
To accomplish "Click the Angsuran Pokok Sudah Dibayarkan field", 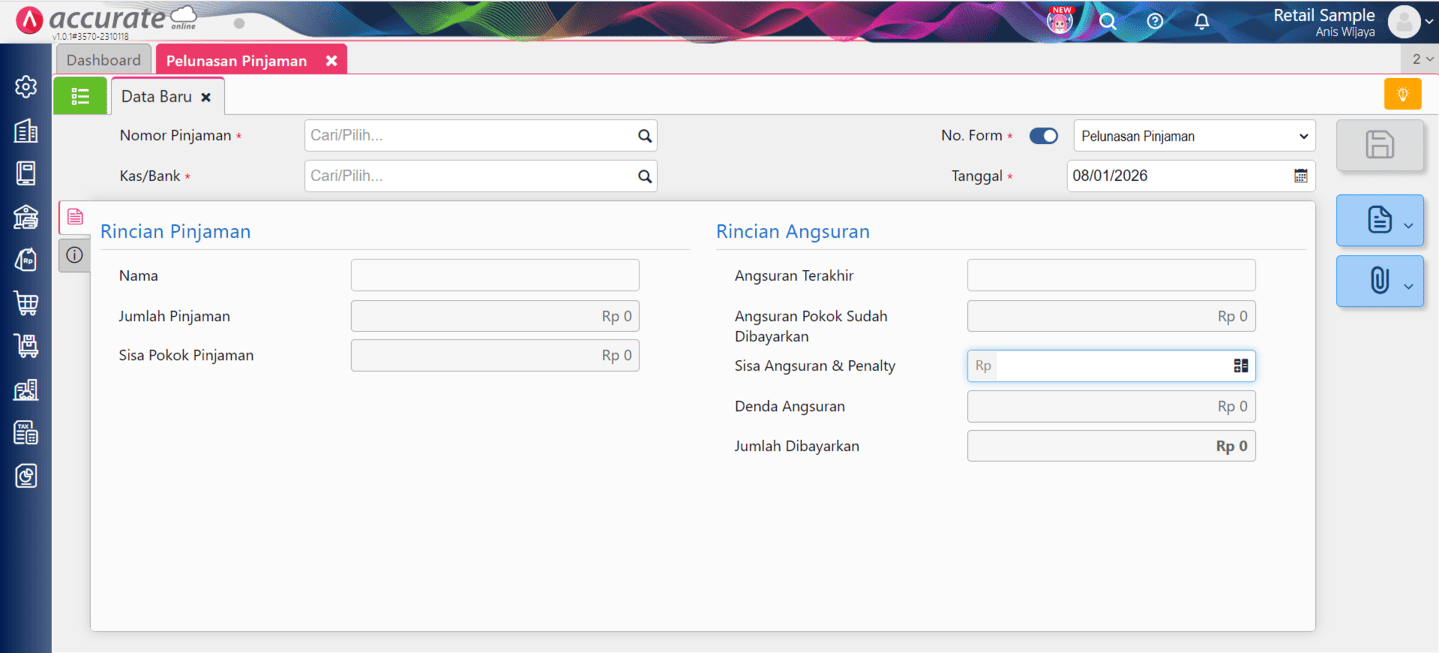I will 1111,316.
